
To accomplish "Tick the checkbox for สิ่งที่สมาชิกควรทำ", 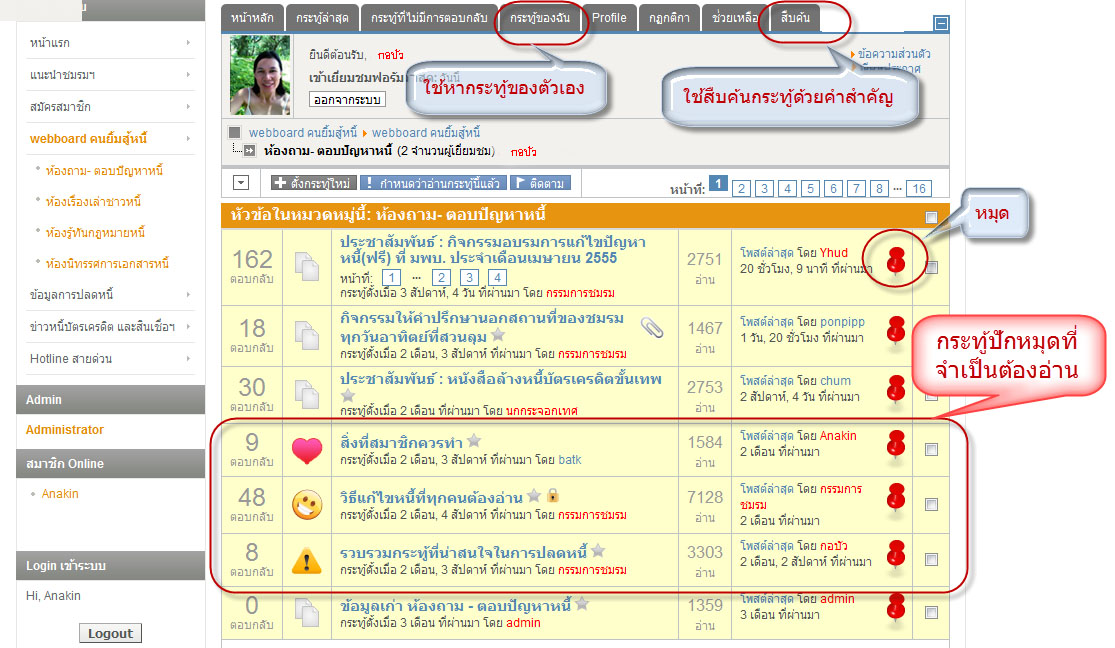I will [x=932, y=450].
